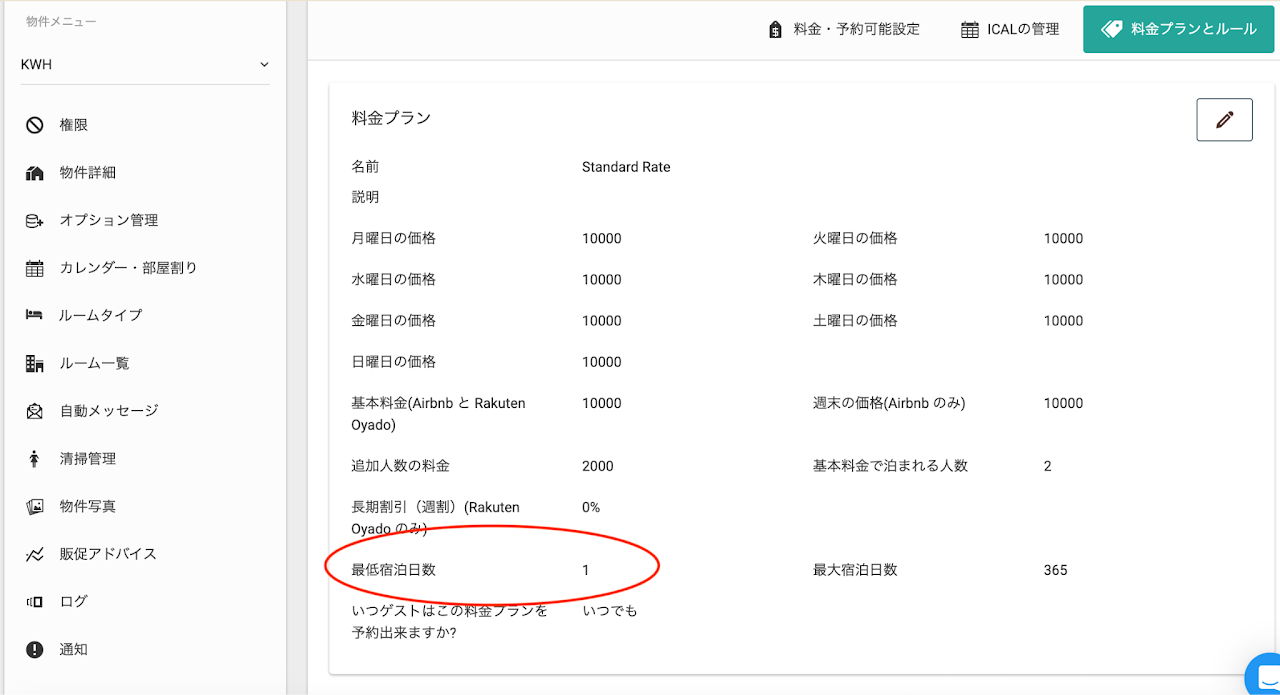The width and height of the screenshot is (1280, 695).
Task: Click the 最低宿泊日数 value field
Action: 586,570
